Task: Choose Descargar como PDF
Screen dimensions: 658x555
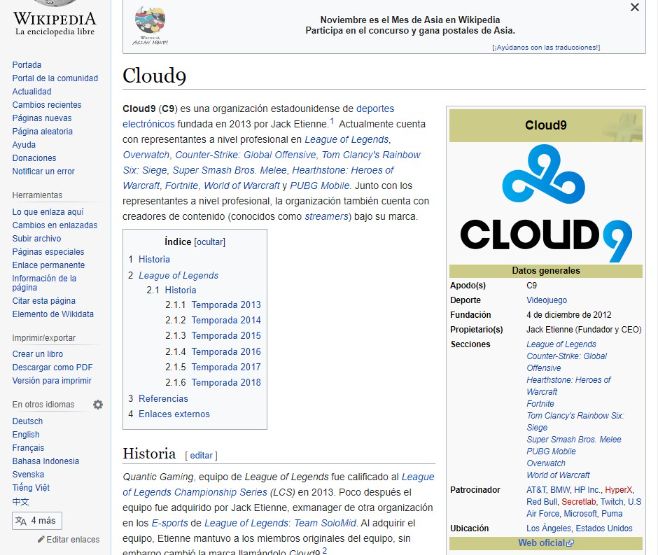Action: tap(52, 367)
